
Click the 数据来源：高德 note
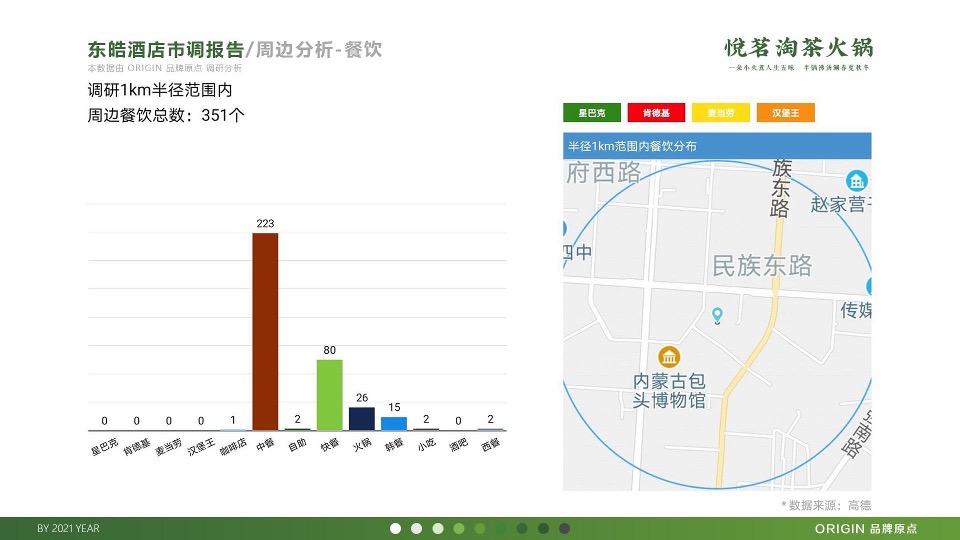[x=826, y=505]
